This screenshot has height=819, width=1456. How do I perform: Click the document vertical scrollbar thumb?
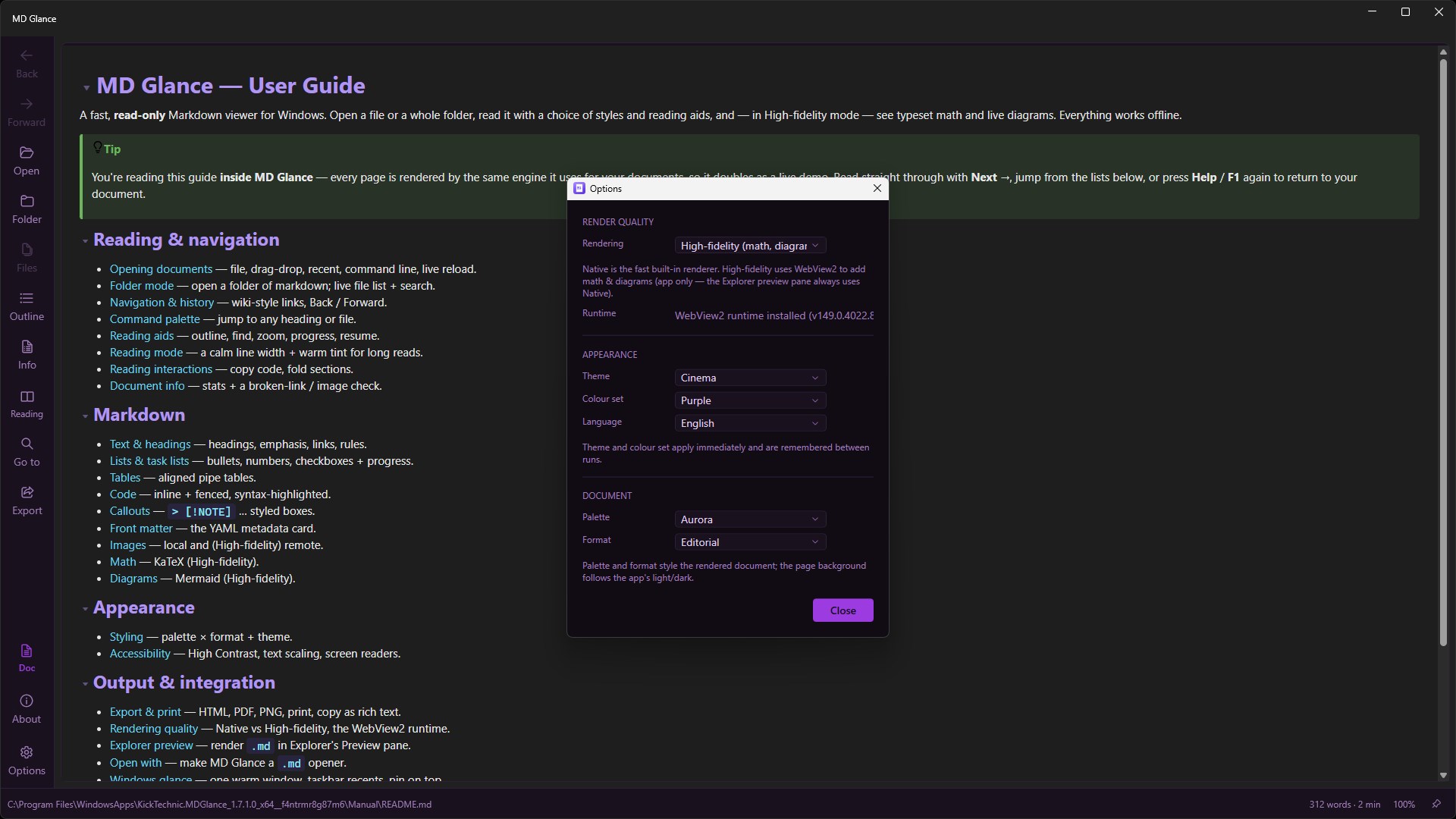(1443, 352)
